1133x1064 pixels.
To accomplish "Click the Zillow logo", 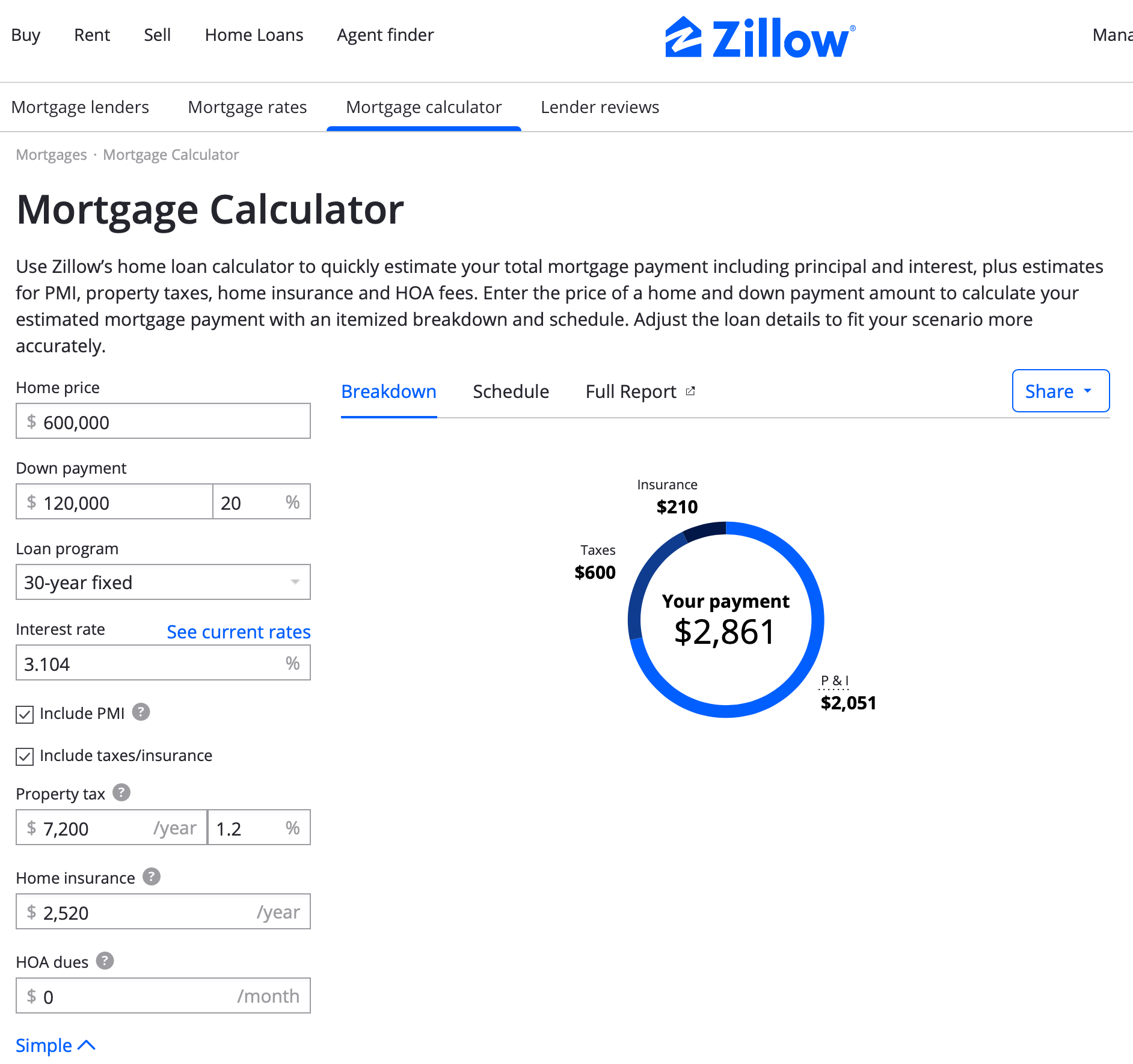I will point(760,37).
